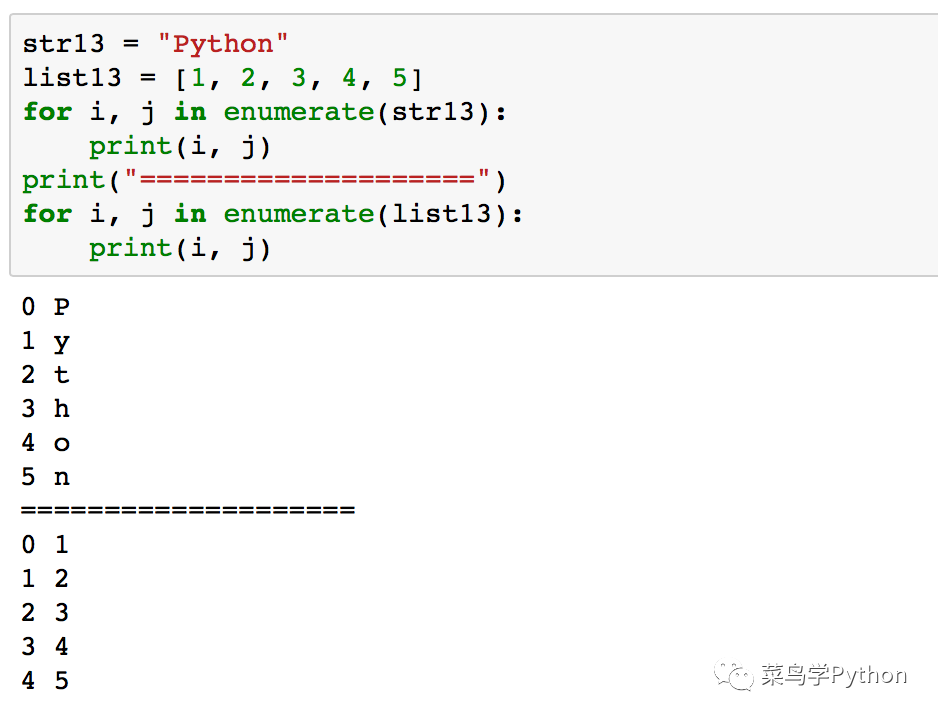The height and width of the screenshot is (718, 938).
Task: Click the WeChat logo icon in watermark
Action: click(733, 676)
